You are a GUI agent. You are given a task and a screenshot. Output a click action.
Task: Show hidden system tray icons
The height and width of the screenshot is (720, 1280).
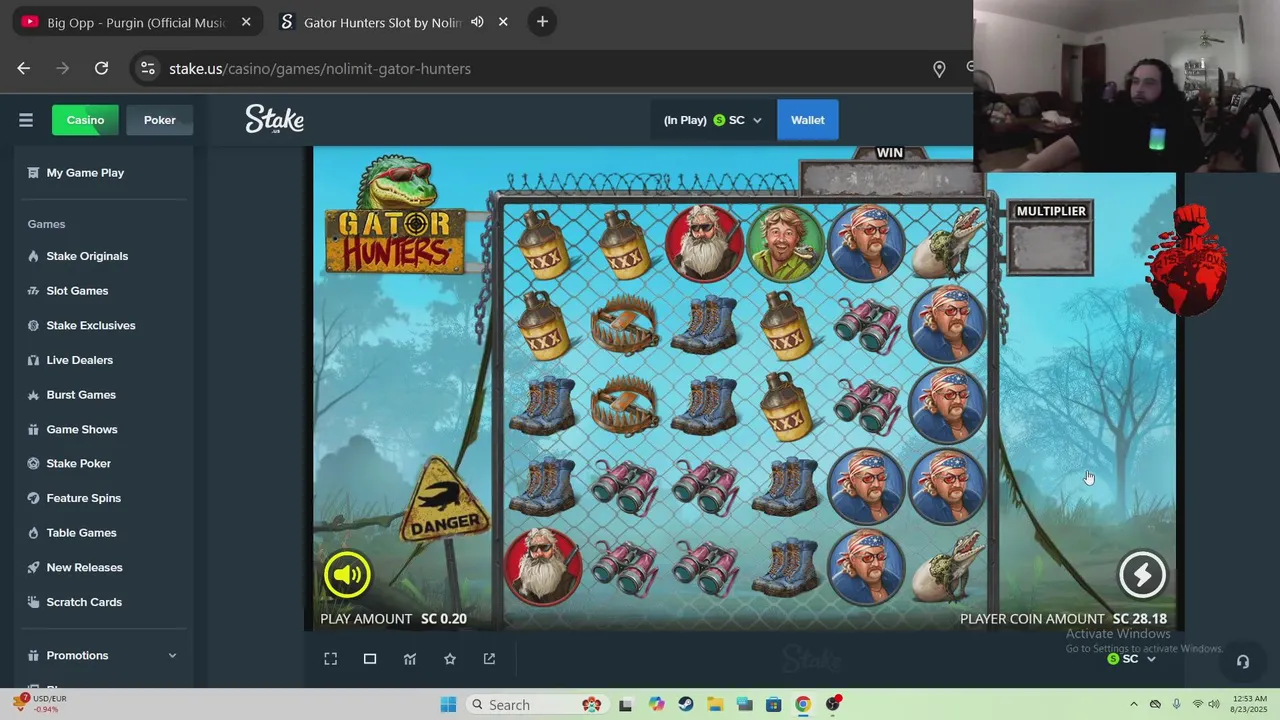coord(1133,705)
